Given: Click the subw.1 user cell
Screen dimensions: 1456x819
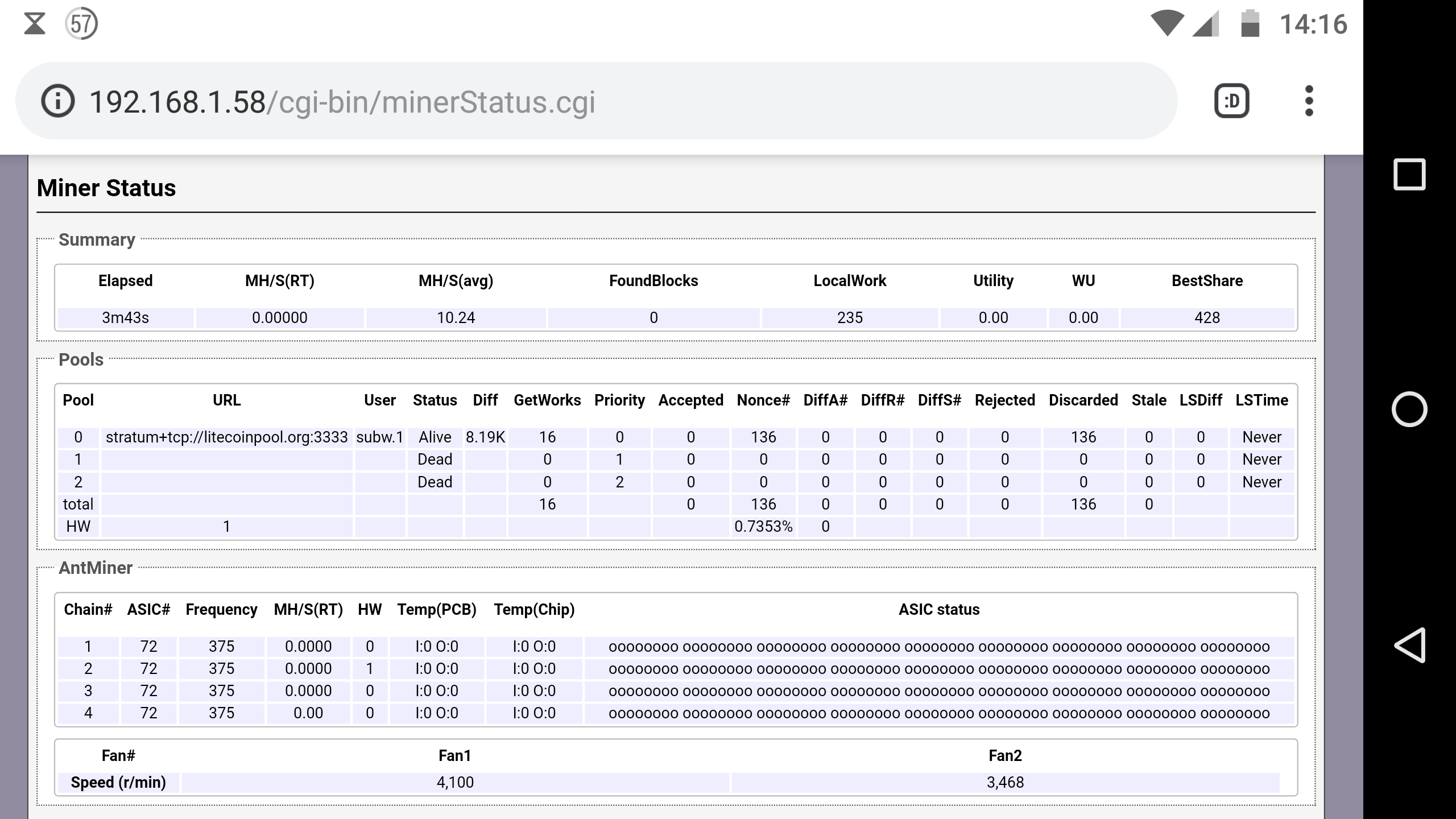Looking at the screenshot, I should (x=379, y=437).
